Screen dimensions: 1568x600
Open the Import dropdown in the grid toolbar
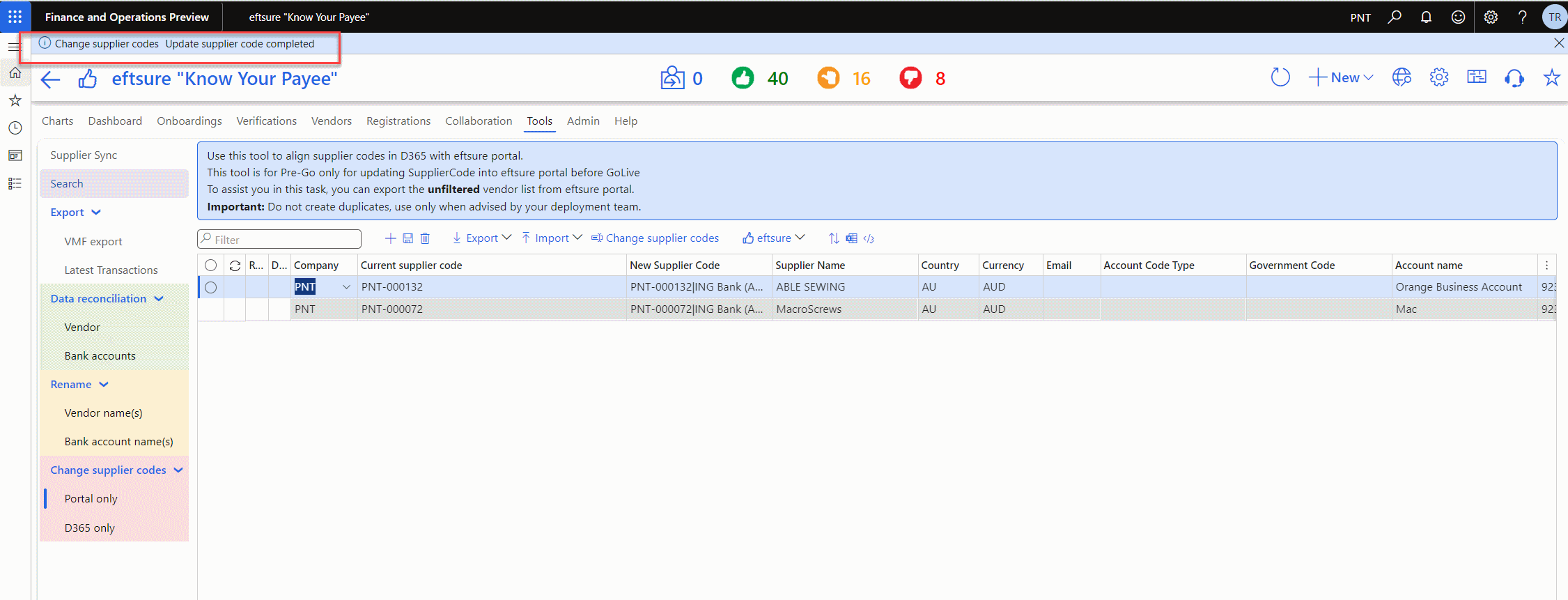point(552,238)
